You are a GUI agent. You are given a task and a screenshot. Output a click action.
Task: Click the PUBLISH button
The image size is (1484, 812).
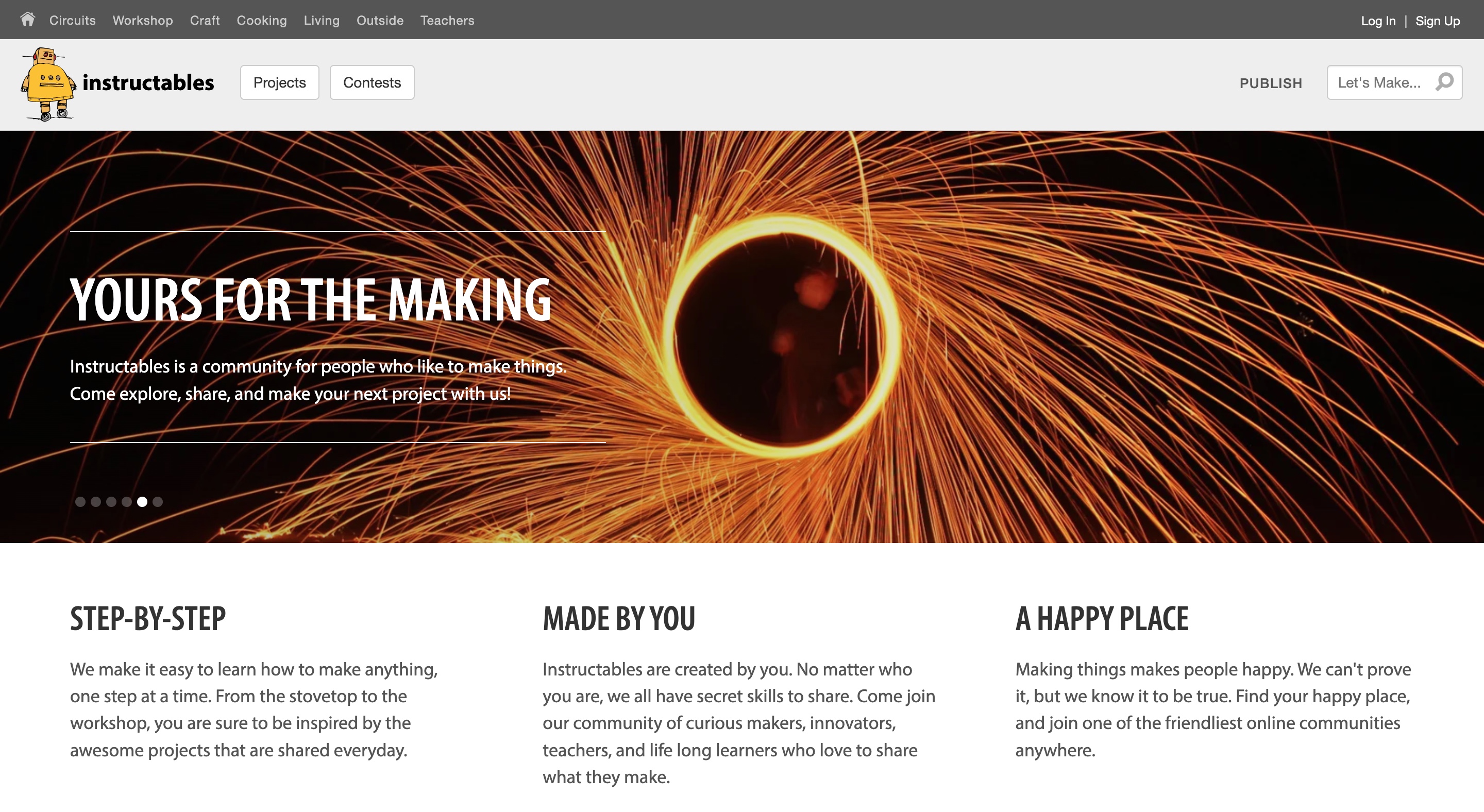(x=1270, y=83)
